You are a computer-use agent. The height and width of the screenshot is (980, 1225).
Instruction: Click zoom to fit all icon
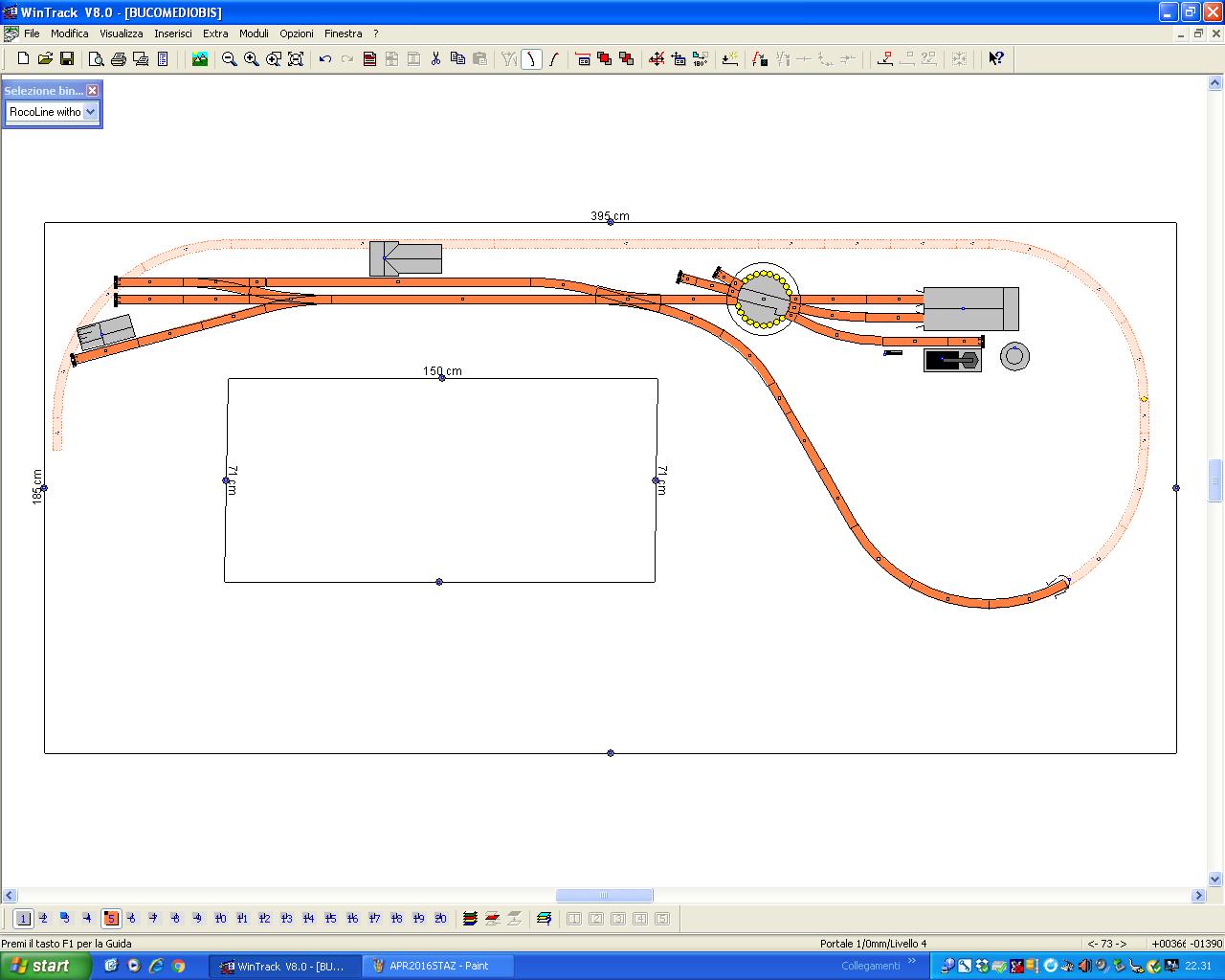296,58
